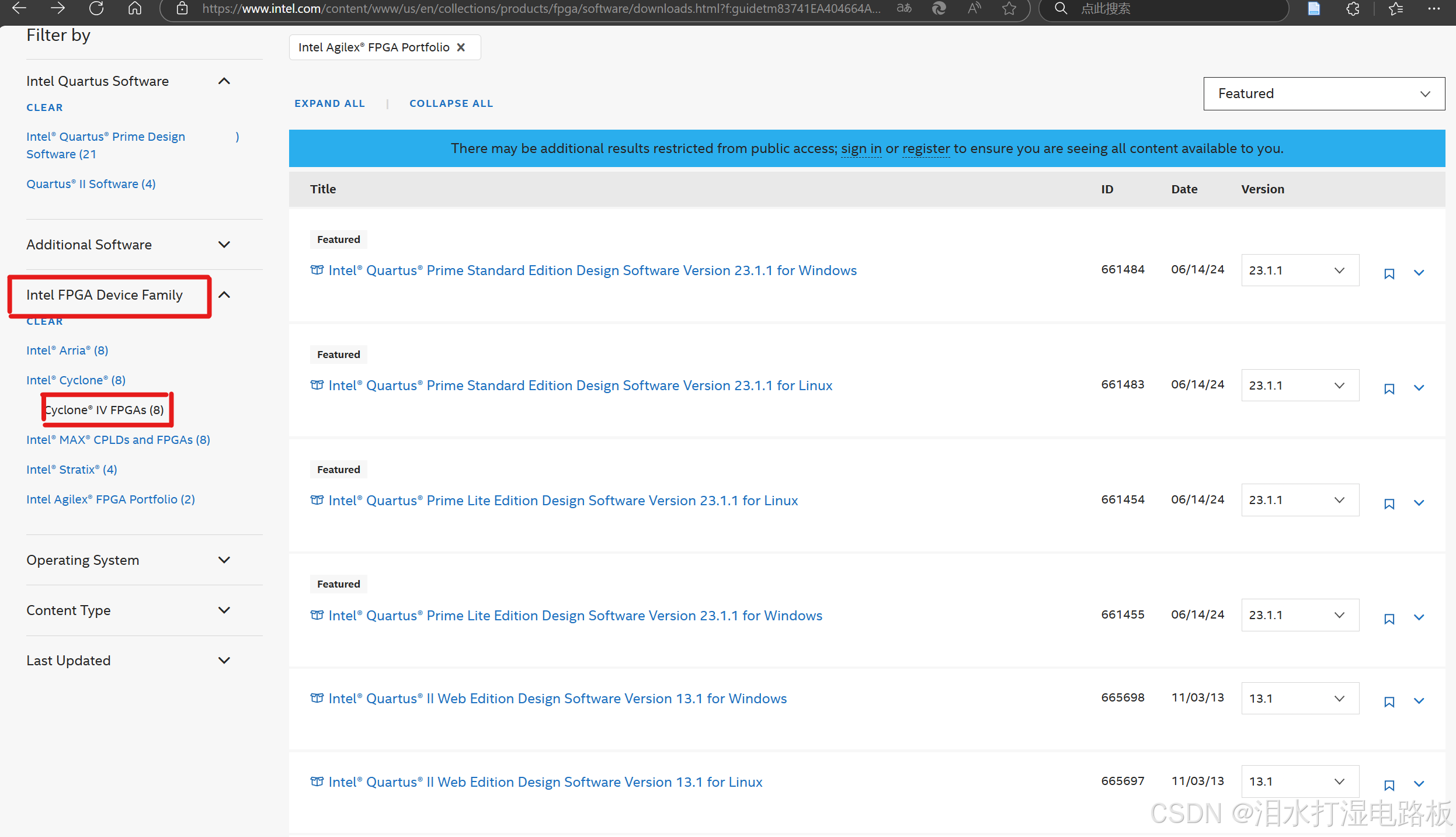Click the sign in link in the blue banner
Image resolution: width=1456 pixels, height=837 pixels.
[x=861, y=148]
